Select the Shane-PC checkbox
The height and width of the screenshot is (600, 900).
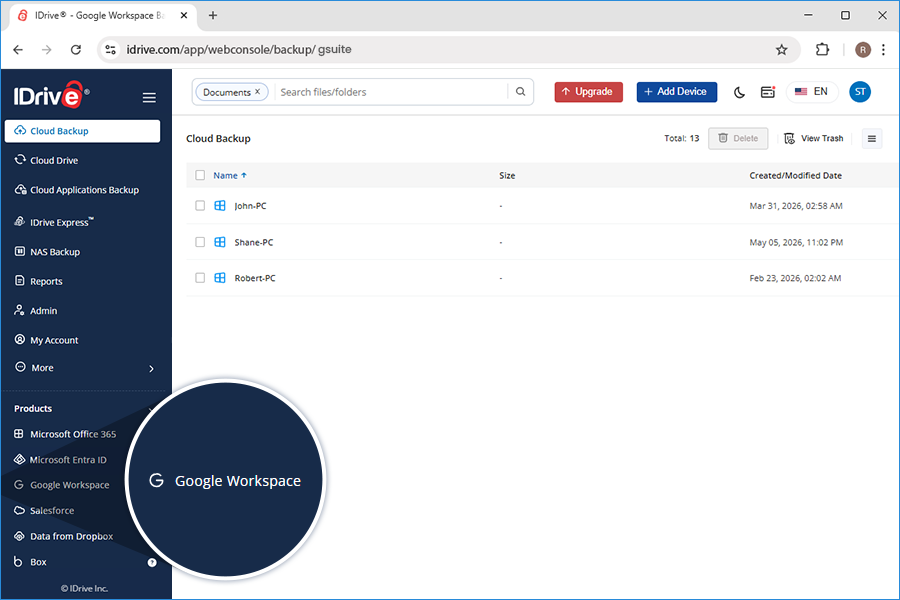point(200,242)
